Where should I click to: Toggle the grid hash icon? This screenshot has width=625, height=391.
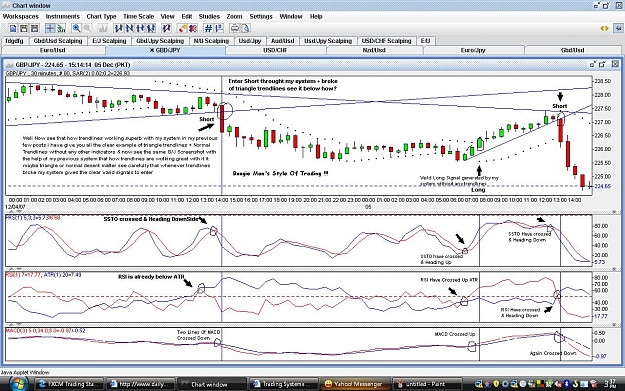point(208,28)
